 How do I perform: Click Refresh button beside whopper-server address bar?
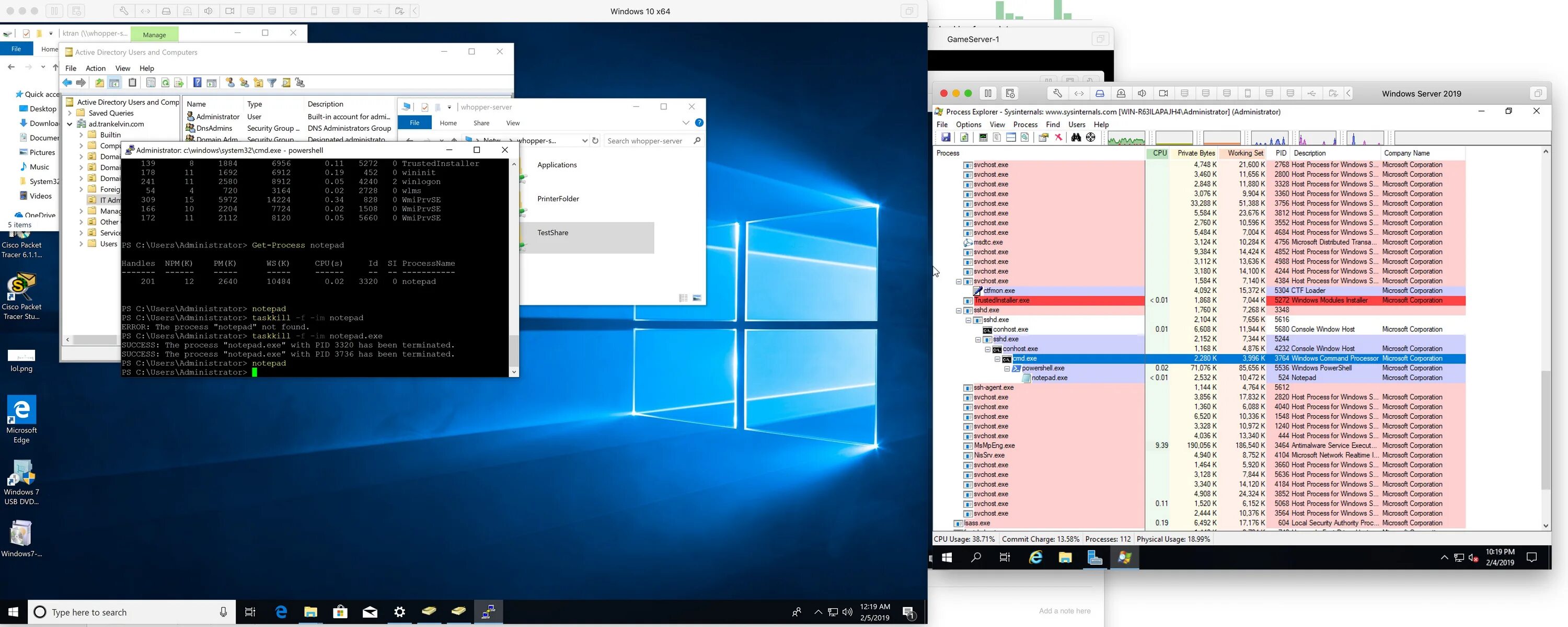tap(595, 141)
